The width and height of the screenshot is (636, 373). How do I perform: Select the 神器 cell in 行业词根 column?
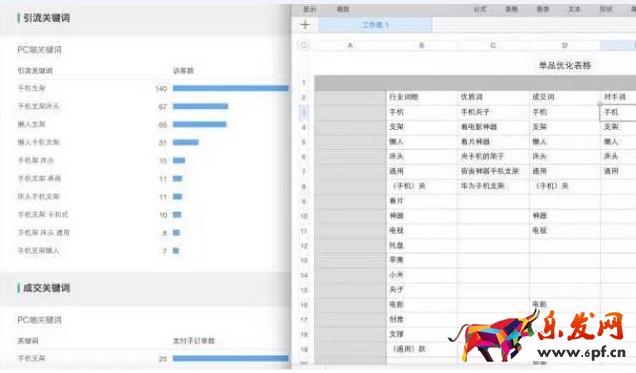[422, 216]
